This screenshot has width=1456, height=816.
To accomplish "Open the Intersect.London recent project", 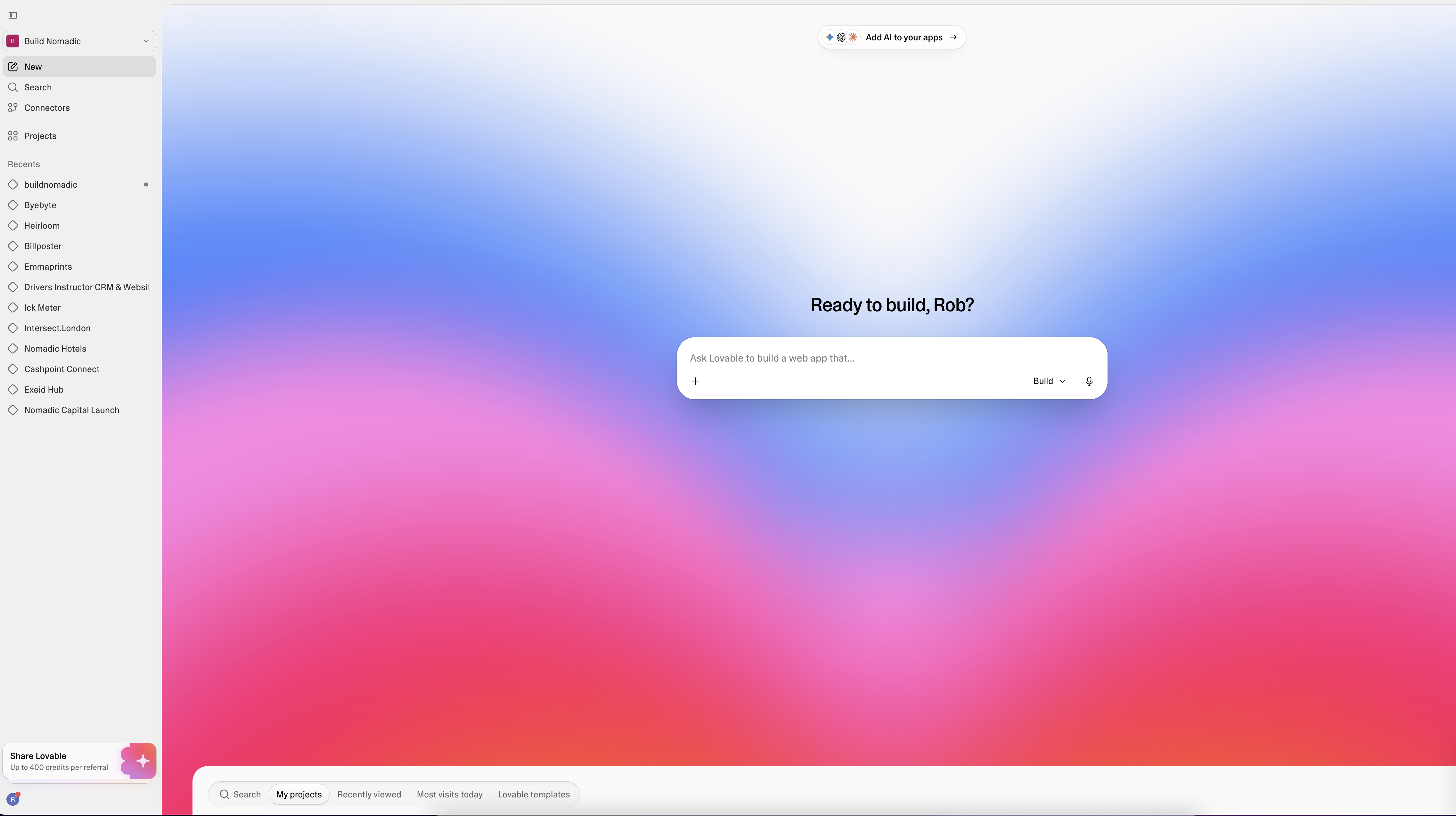I will (79, 328).
